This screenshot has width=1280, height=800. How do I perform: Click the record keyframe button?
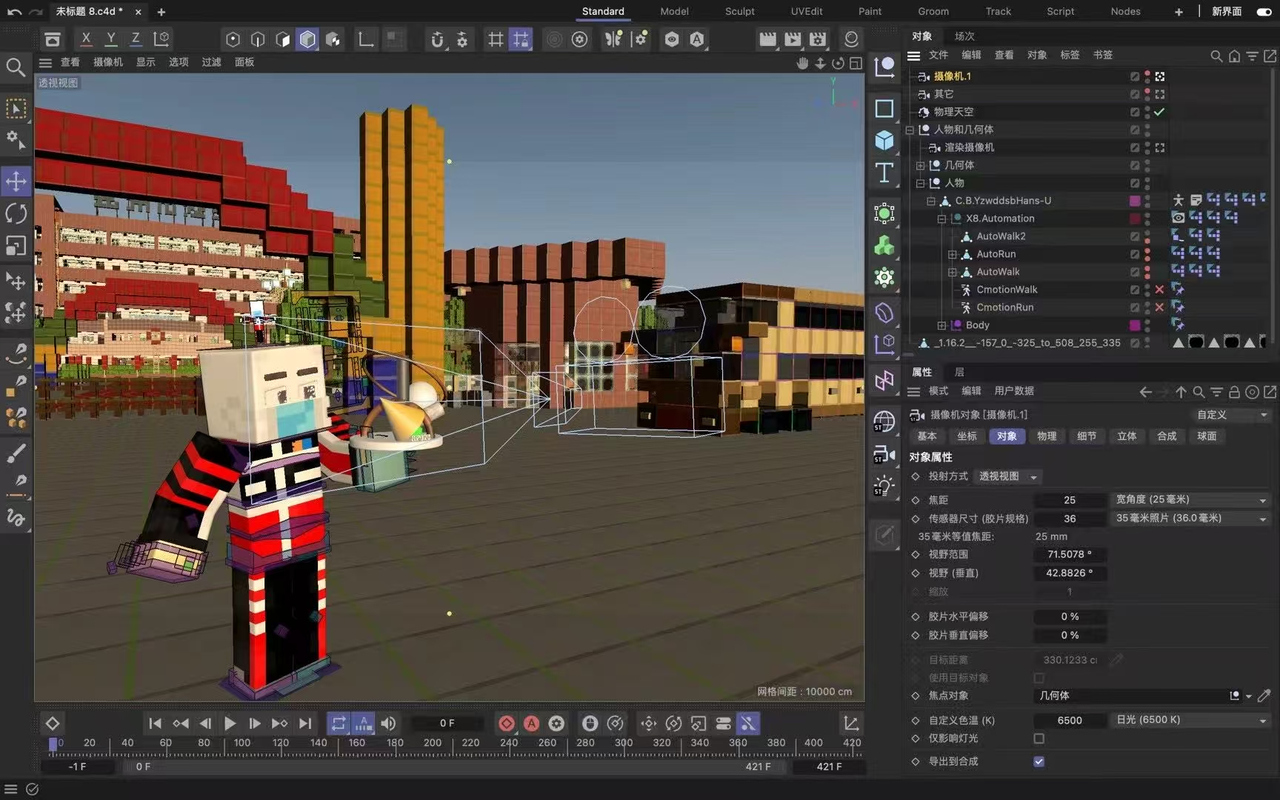[x=507, y=723]
